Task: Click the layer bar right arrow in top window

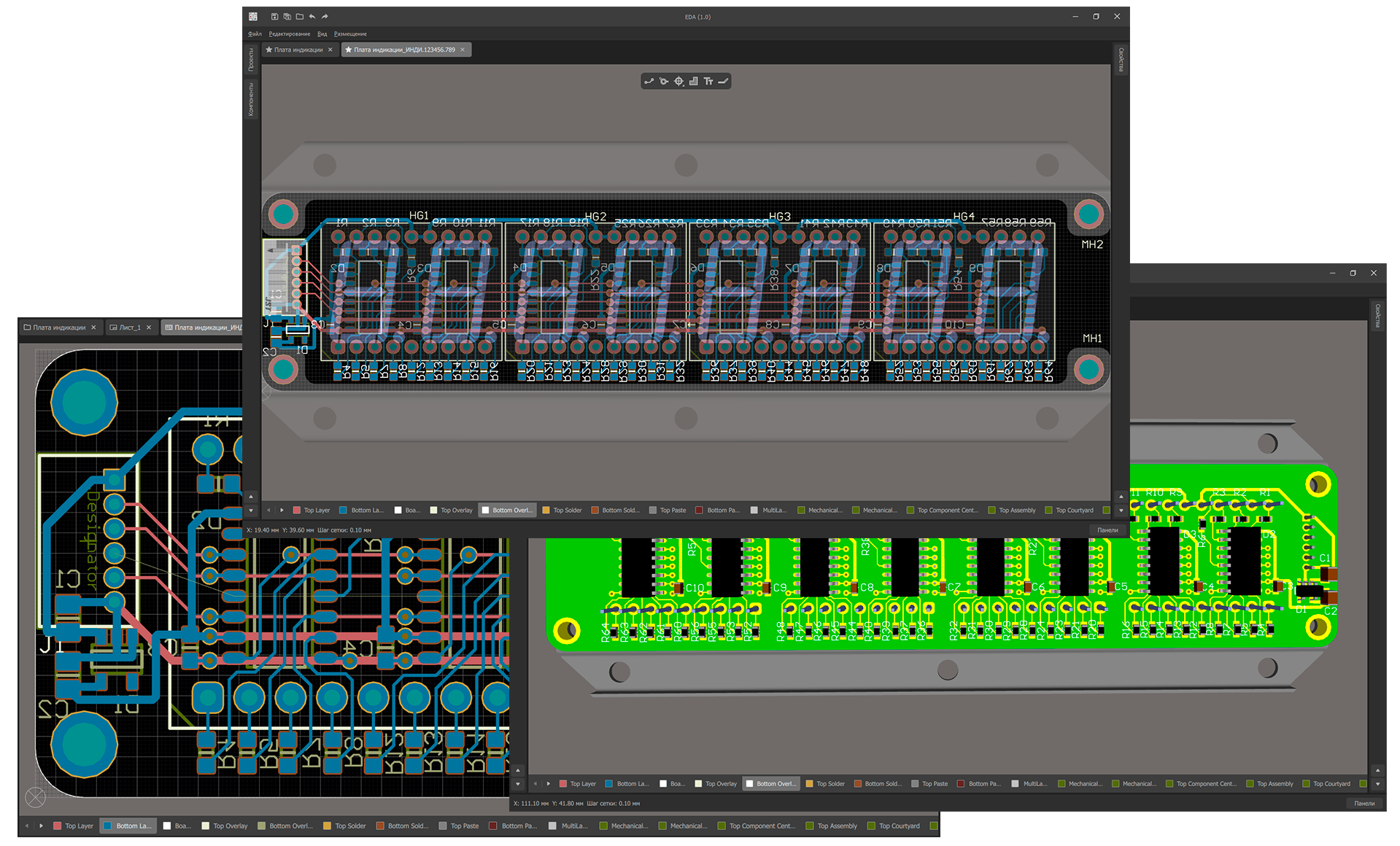Action: pyautogui.click(x=282, y=511)
